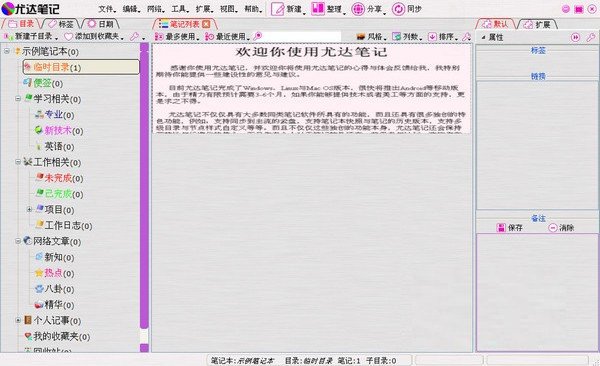This screenshot has width=600, height=366.
Task: Close the 笔记列表 tab
Action: coord(206,25)
